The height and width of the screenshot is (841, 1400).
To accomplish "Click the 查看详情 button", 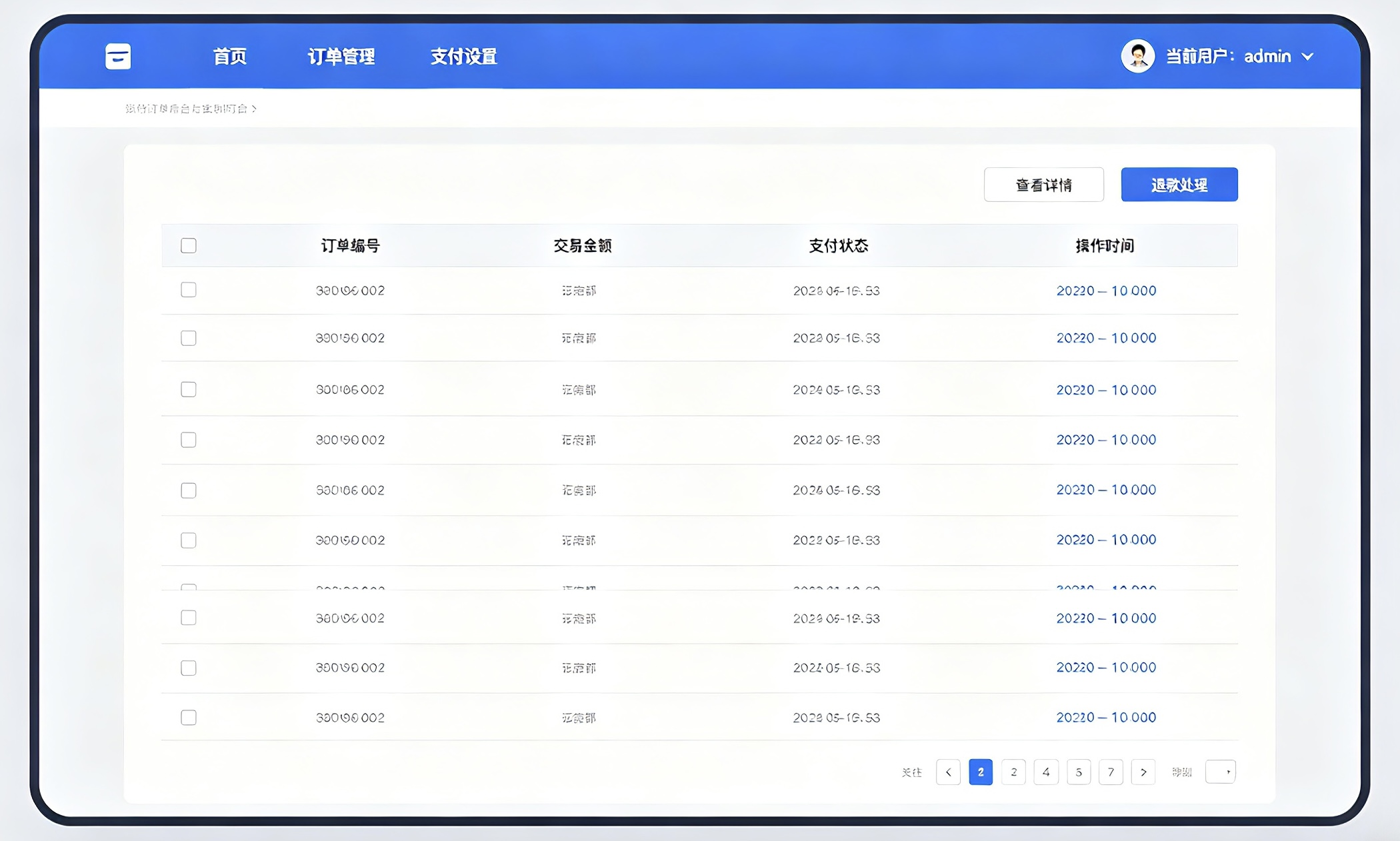I will pyautogui.click(x=1043, y=185).
